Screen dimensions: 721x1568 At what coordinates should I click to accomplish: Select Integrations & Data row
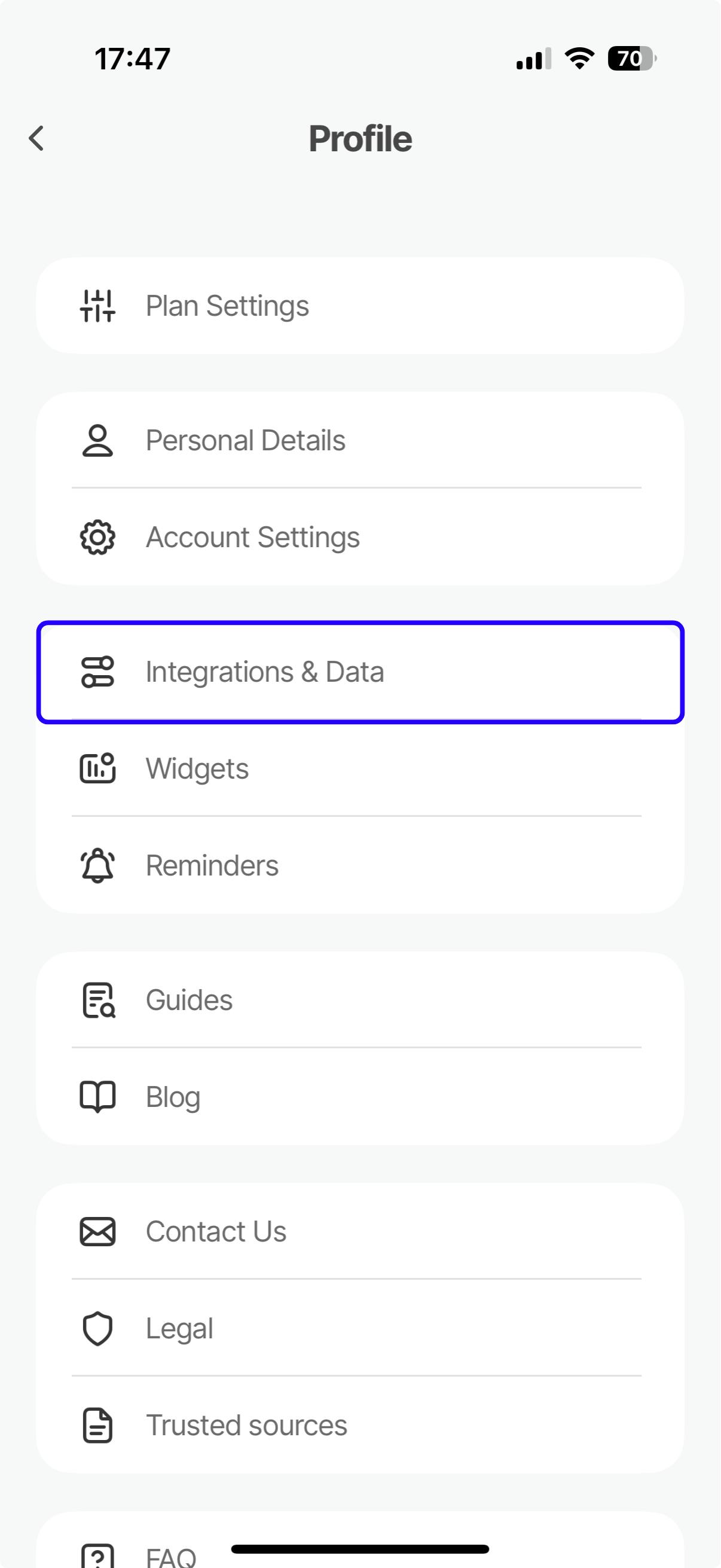click(359, 672)
